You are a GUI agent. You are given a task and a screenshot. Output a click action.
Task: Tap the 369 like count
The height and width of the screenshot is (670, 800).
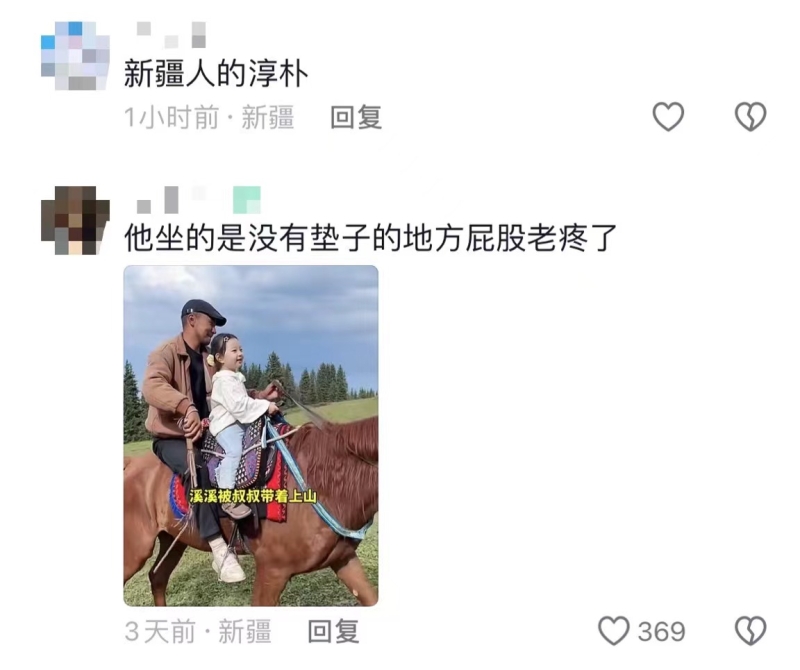coord(661,632)
